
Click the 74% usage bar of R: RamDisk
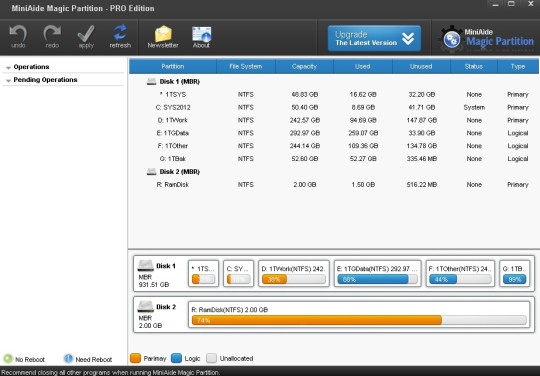click(x=359, y=320)
